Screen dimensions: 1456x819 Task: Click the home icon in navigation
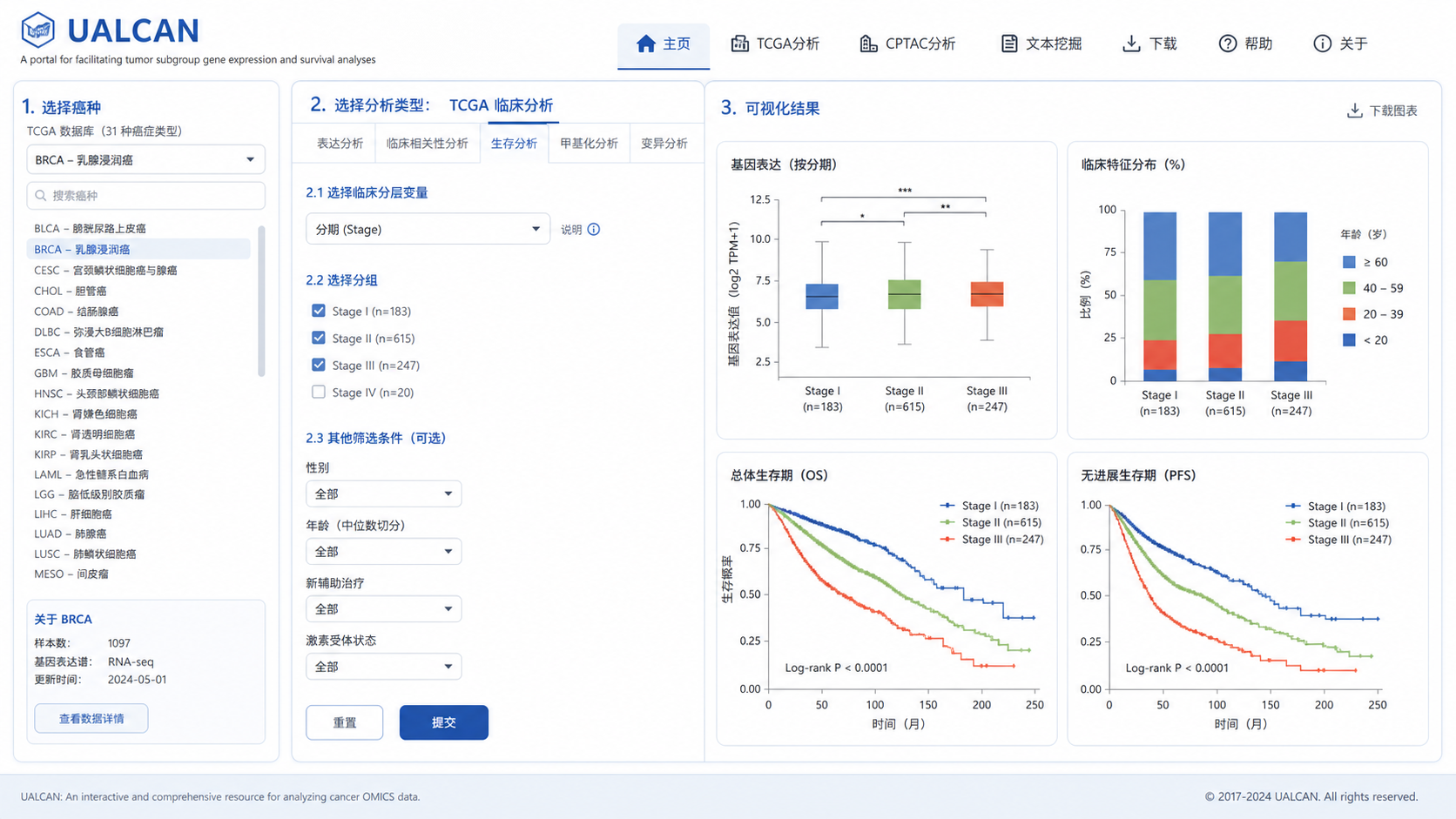645,44
